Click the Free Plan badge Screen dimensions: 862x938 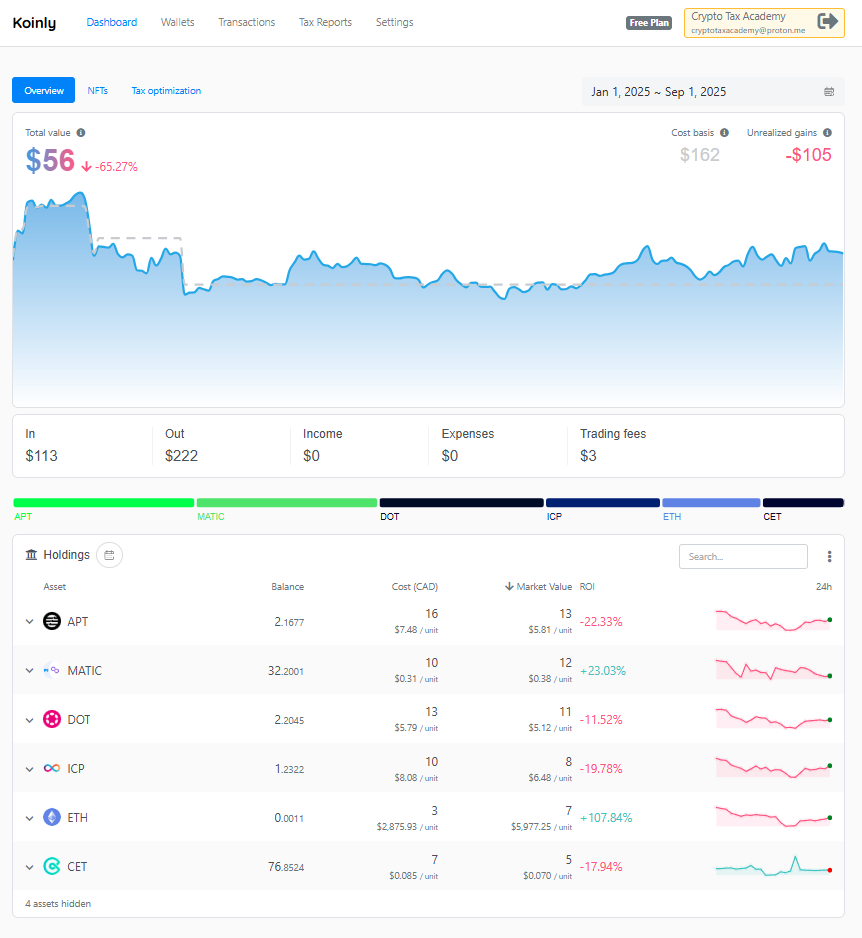(x=648, y=23)
